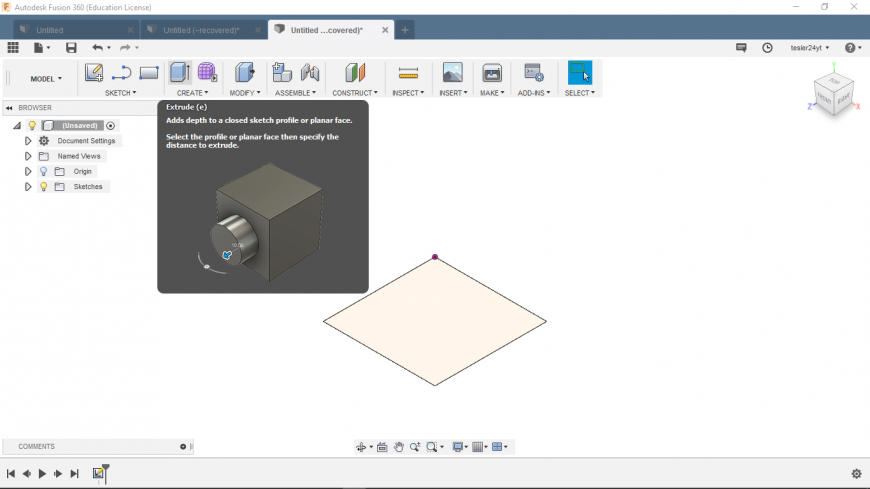Toggle Sketches folder visibility lightbulb

pyautogui.click(x=44, y=187)
